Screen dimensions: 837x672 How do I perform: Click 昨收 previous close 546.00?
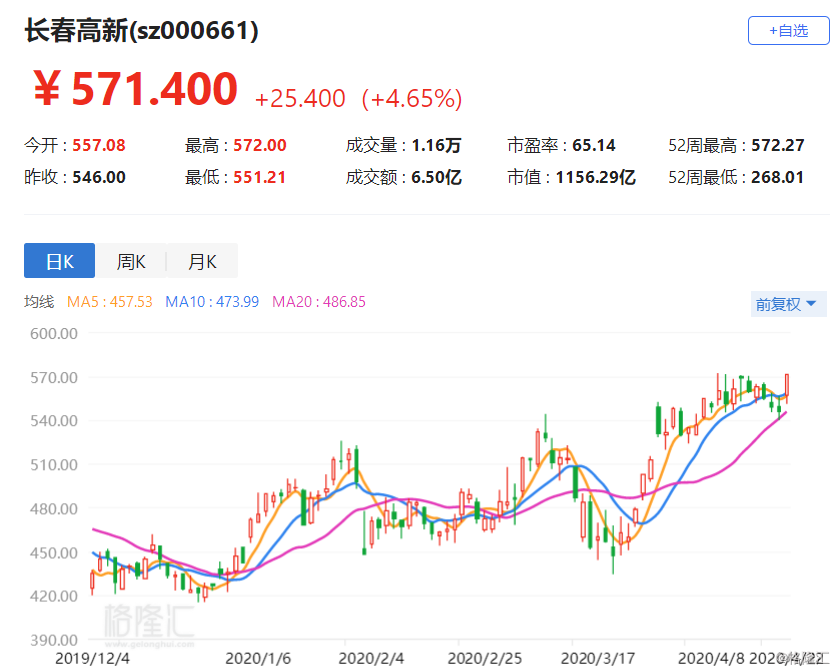(x=99, y=177)
